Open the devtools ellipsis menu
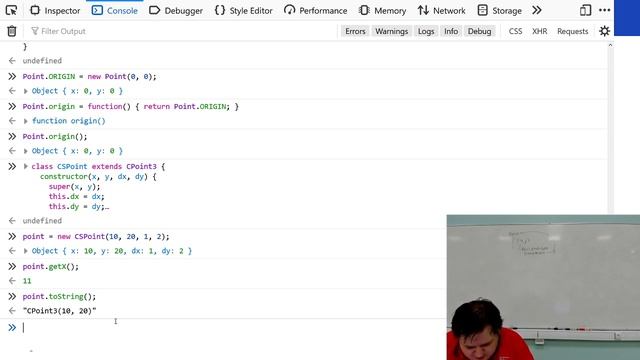 (604, 11)
